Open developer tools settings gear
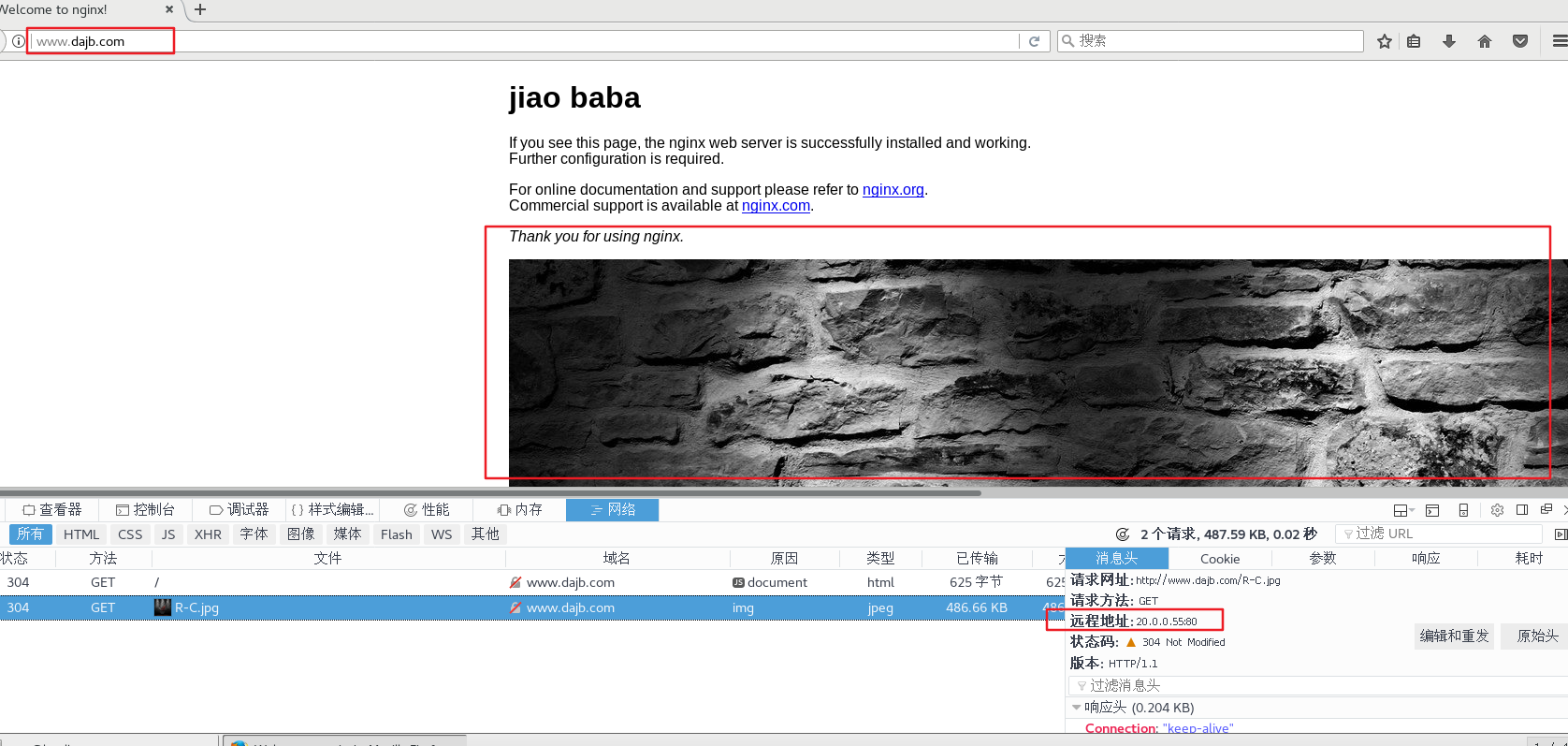The height and width of the screenshot is (746, 1568). (1497, 510)
